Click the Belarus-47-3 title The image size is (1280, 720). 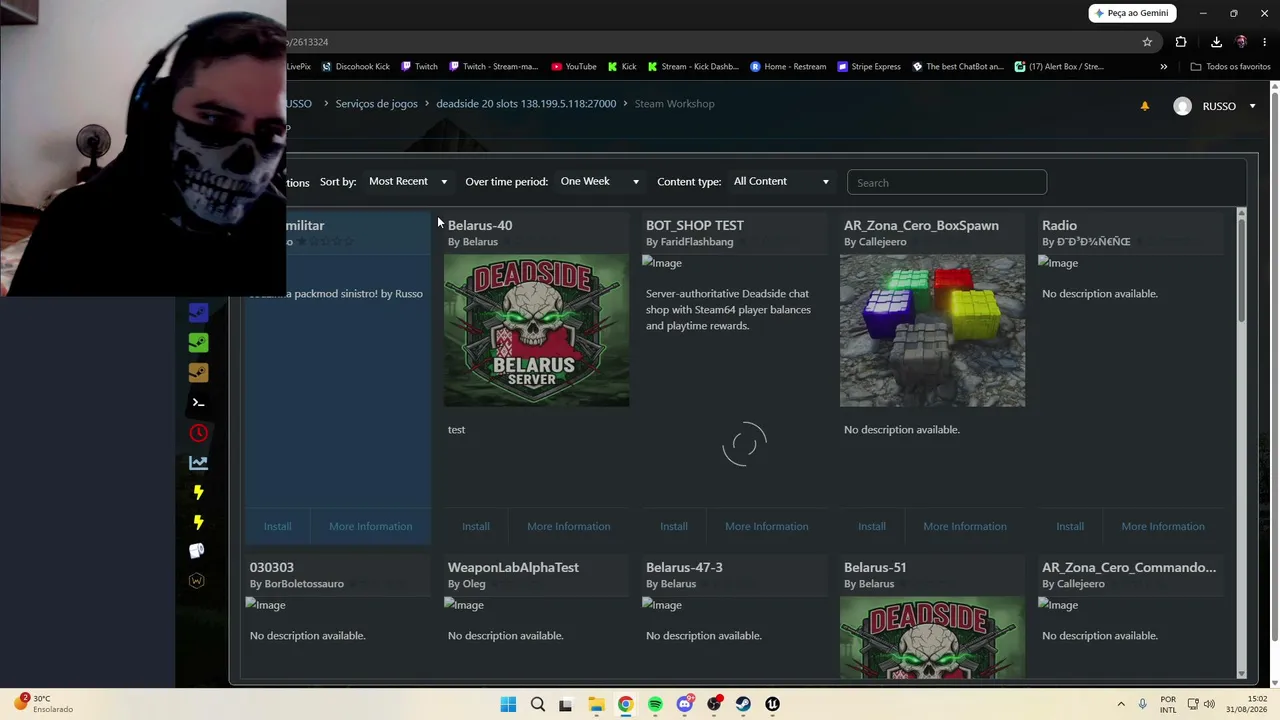tap(684, 568)
